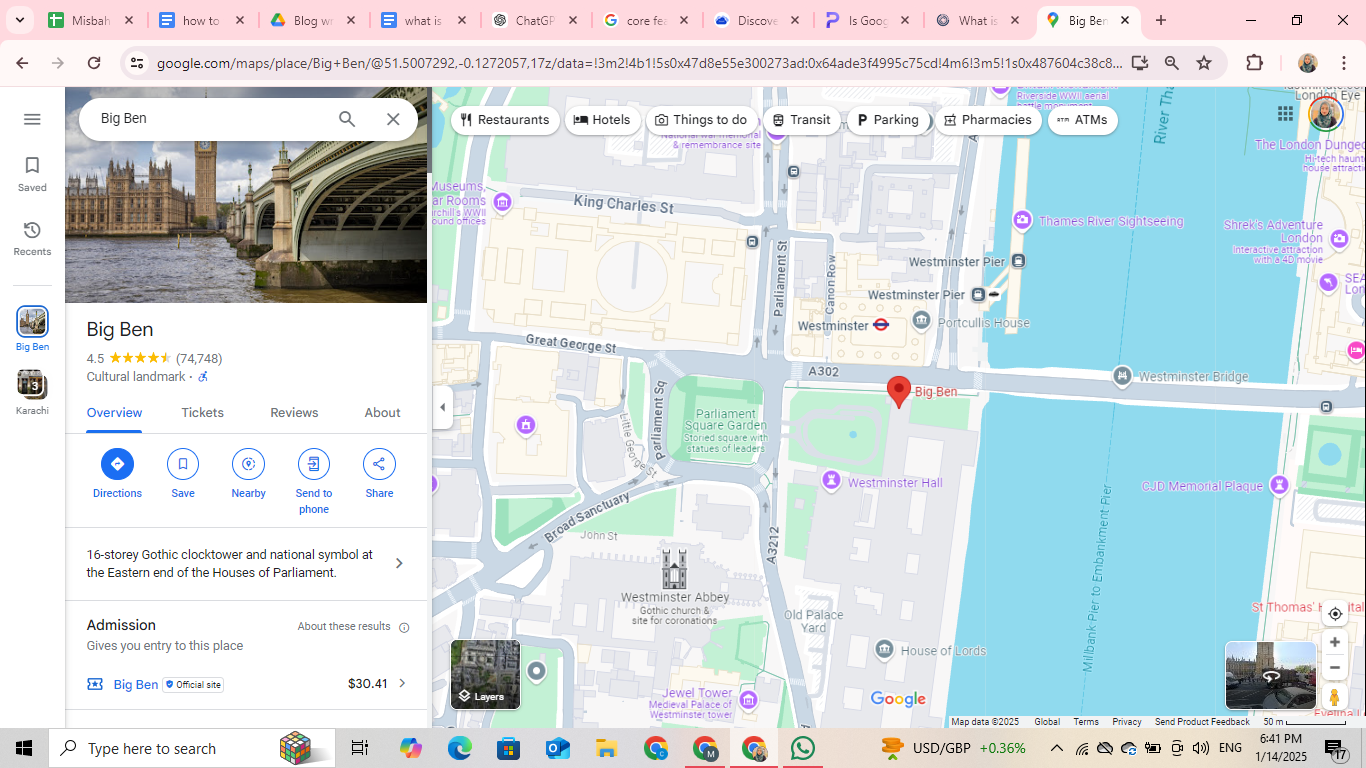1366x768 pixels.
Task: Open Chrome's three-dot menu
Action: [1344, 63]
